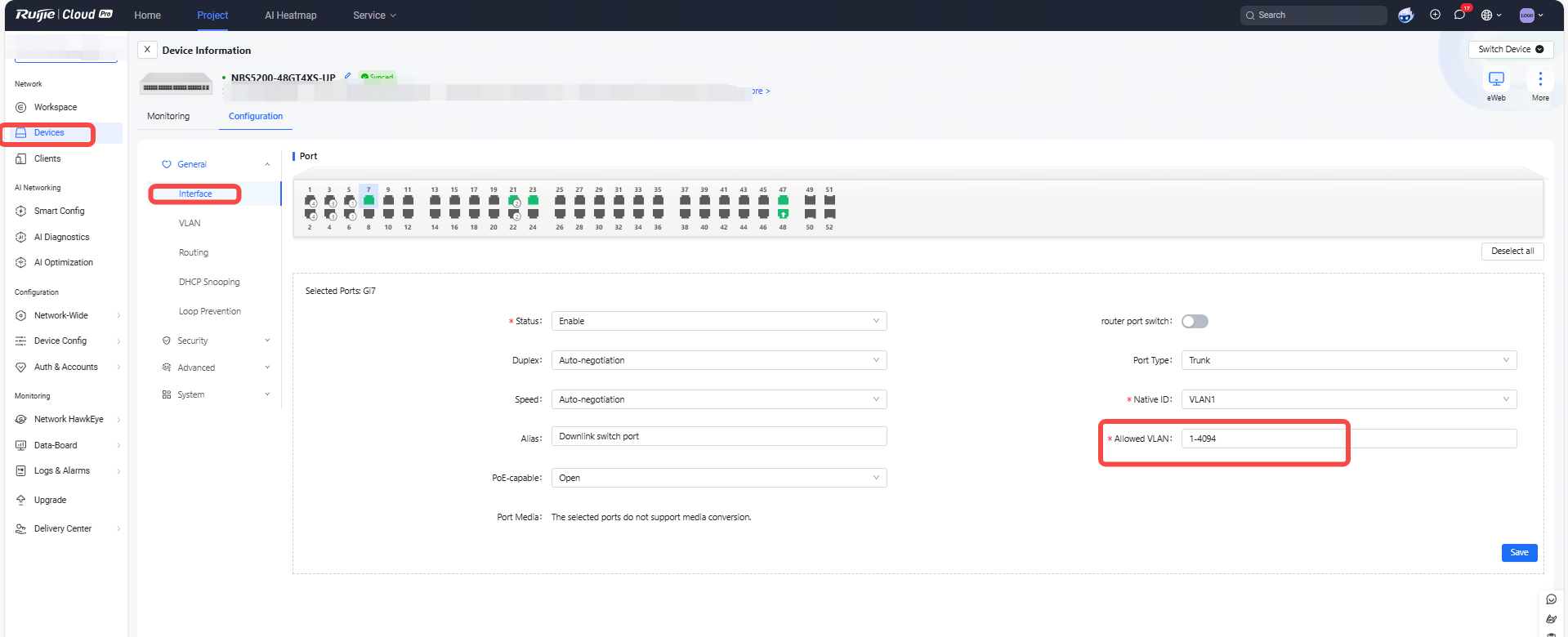Open the Status dropdown
The image size is (1568, 637).
pyautogui.click(x=719, y=321)
